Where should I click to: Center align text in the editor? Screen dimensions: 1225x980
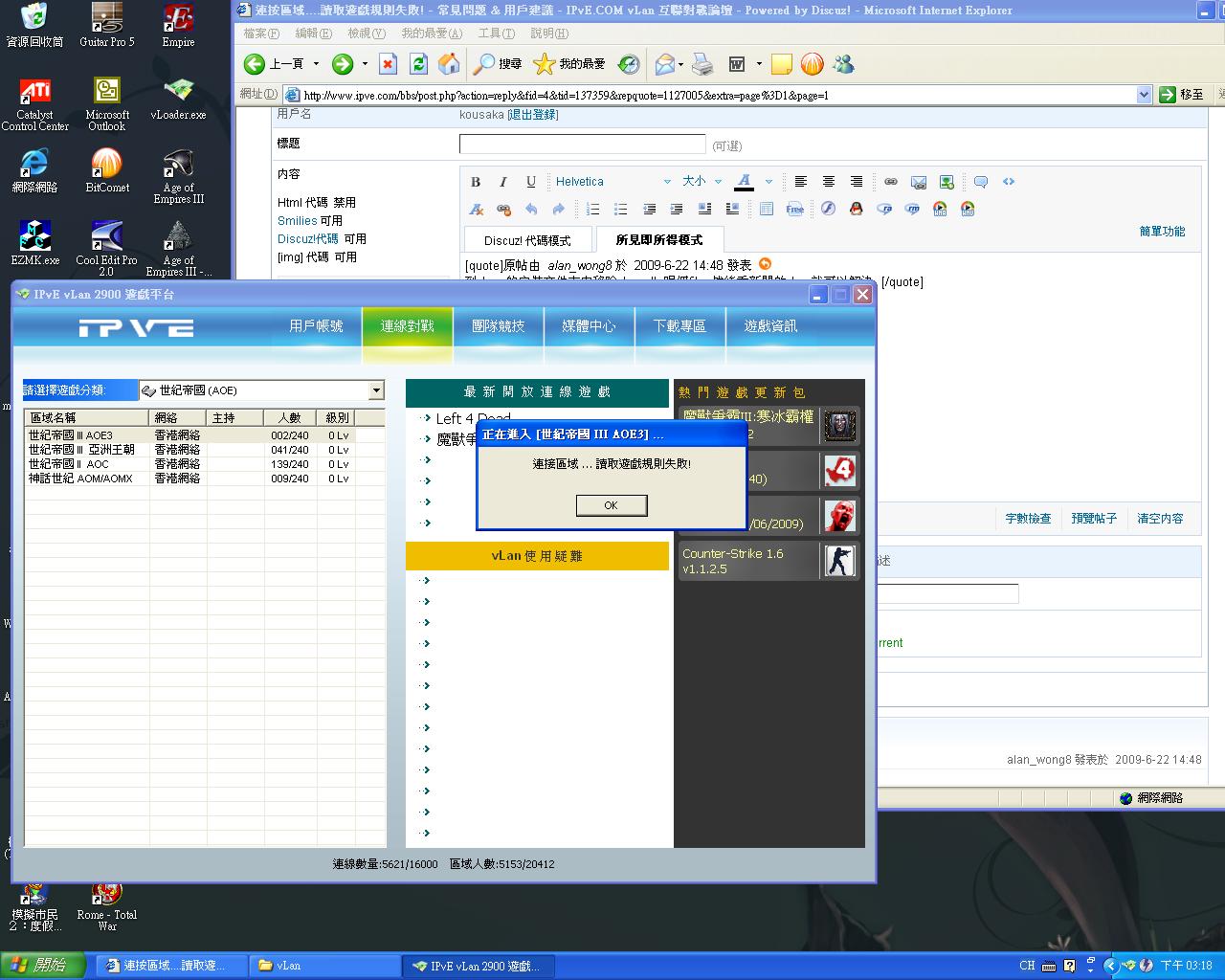829,182
